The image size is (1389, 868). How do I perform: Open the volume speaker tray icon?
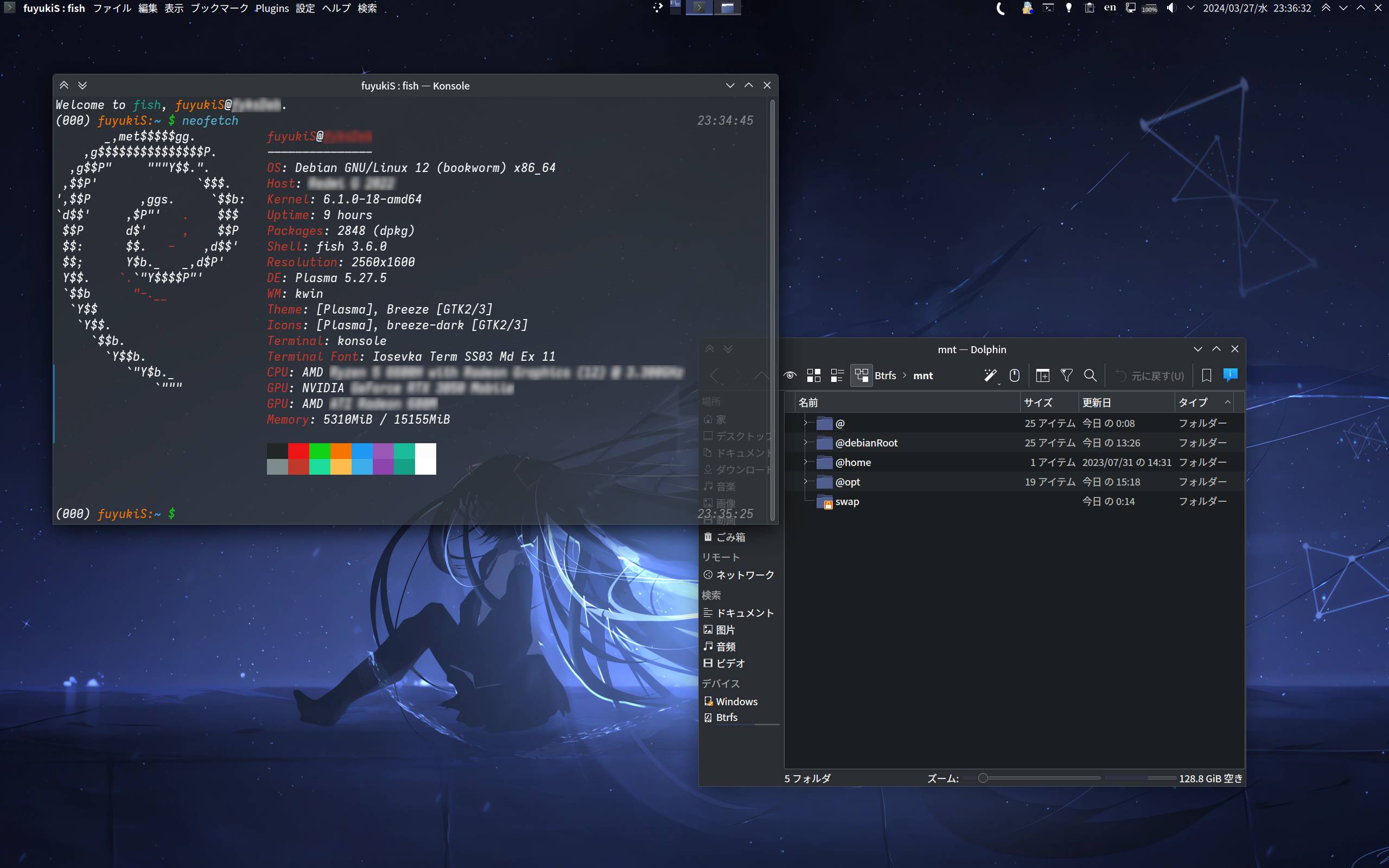[x=1171, y=8]
